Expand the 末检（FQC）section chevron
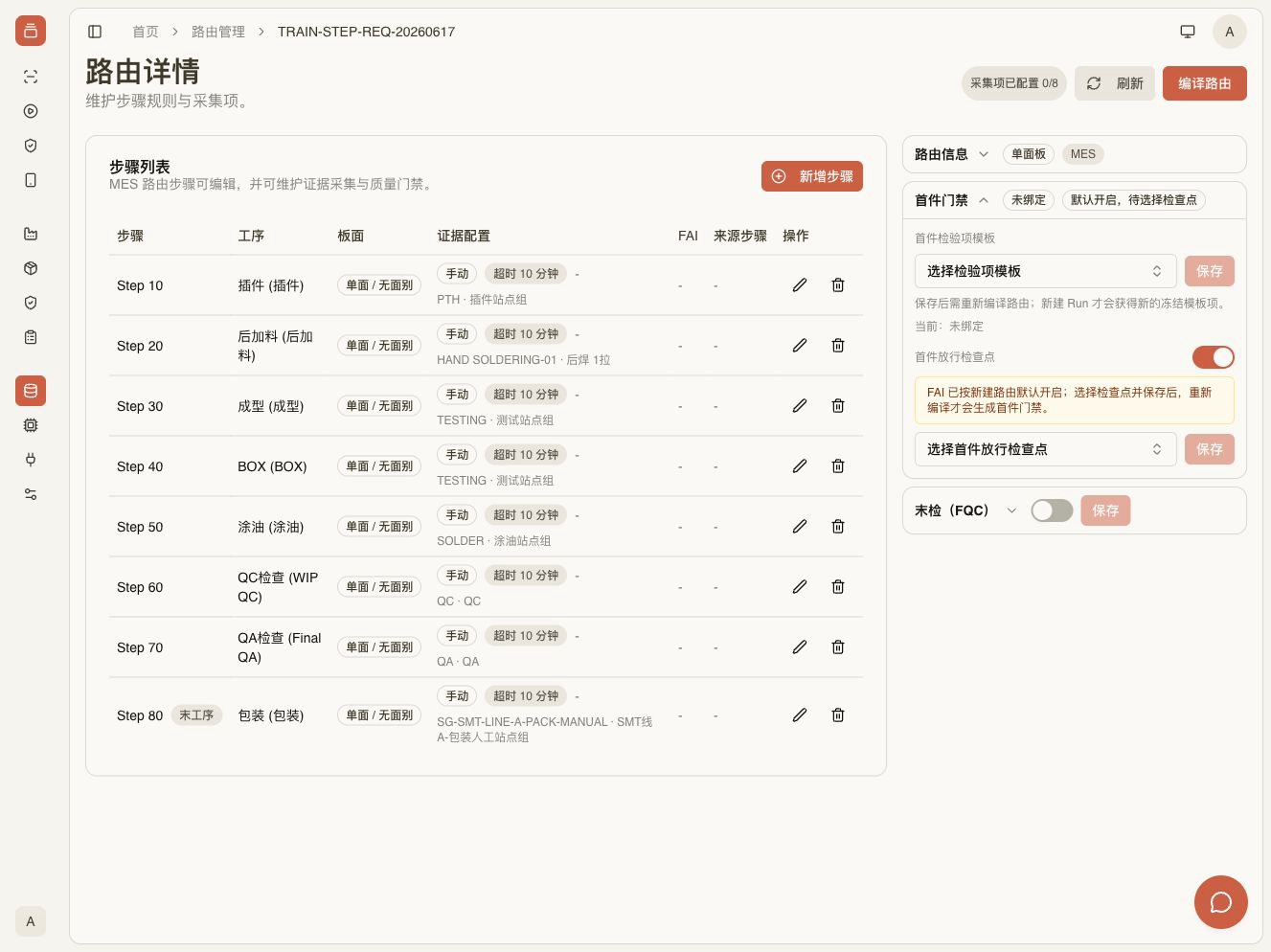The width and height of the screenshot is (1271, 952). coord(1011,510)
